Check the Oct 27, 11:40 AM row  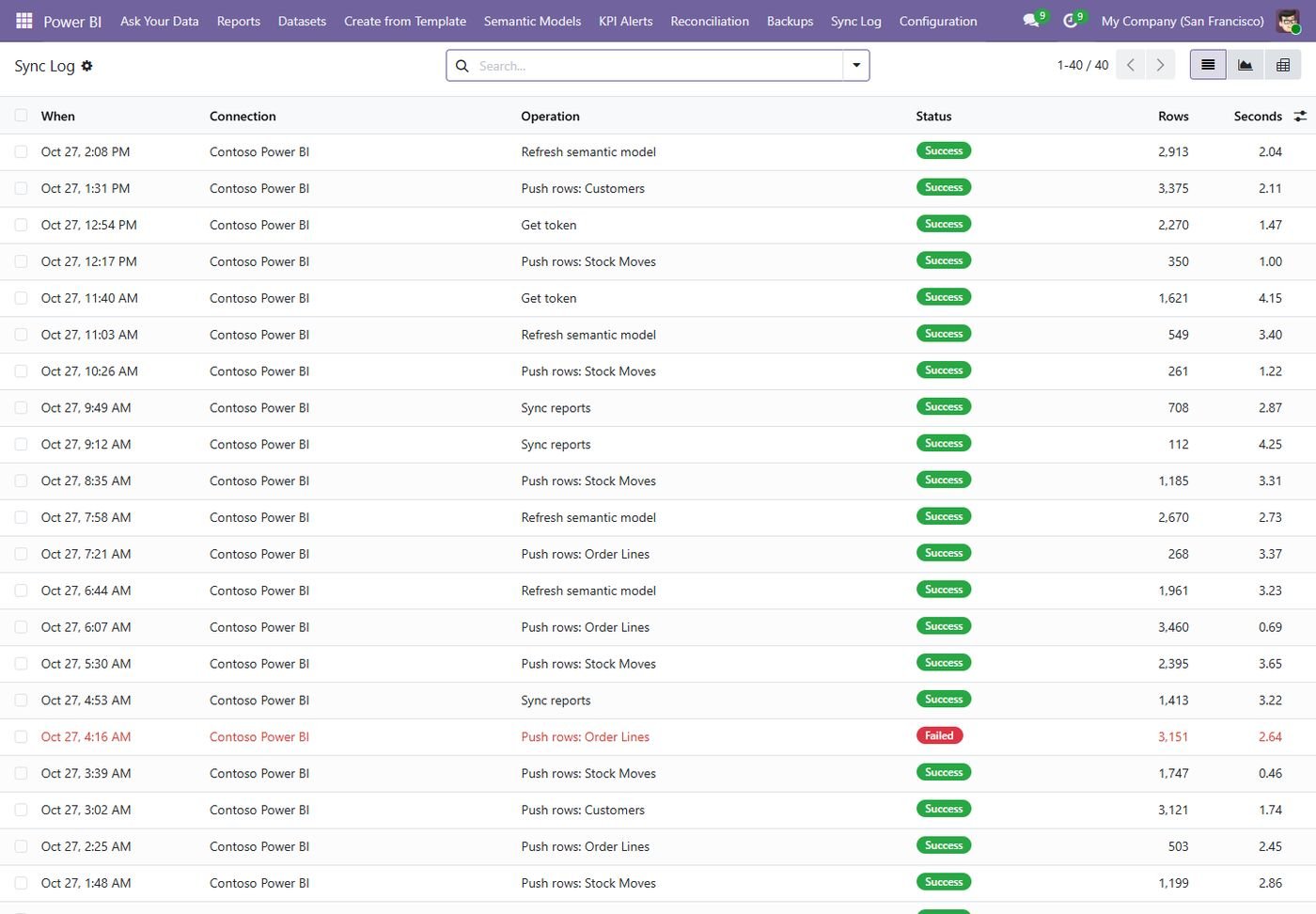pyautogui.click(x=21, y=298)
